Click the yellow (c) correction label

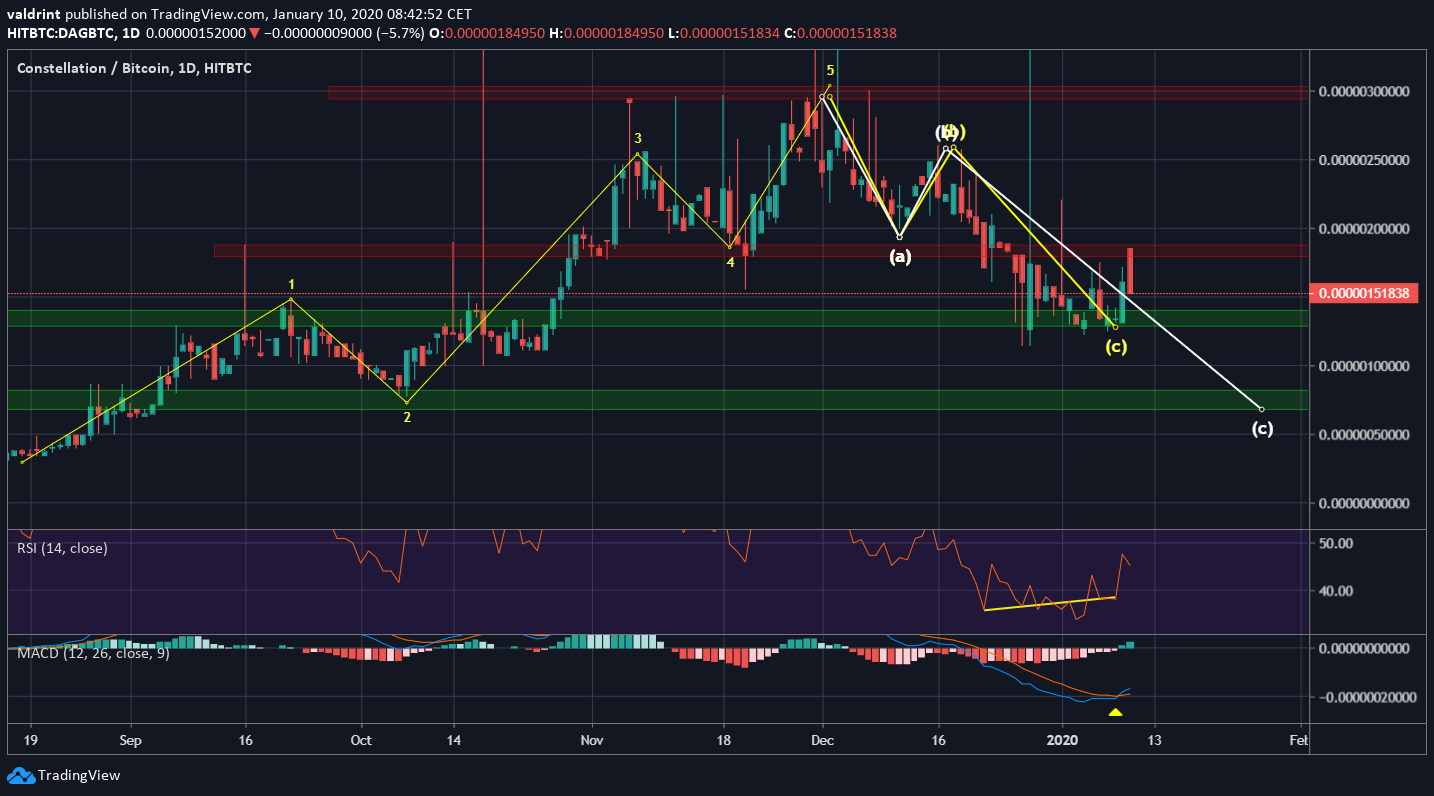coord(1116,347)
